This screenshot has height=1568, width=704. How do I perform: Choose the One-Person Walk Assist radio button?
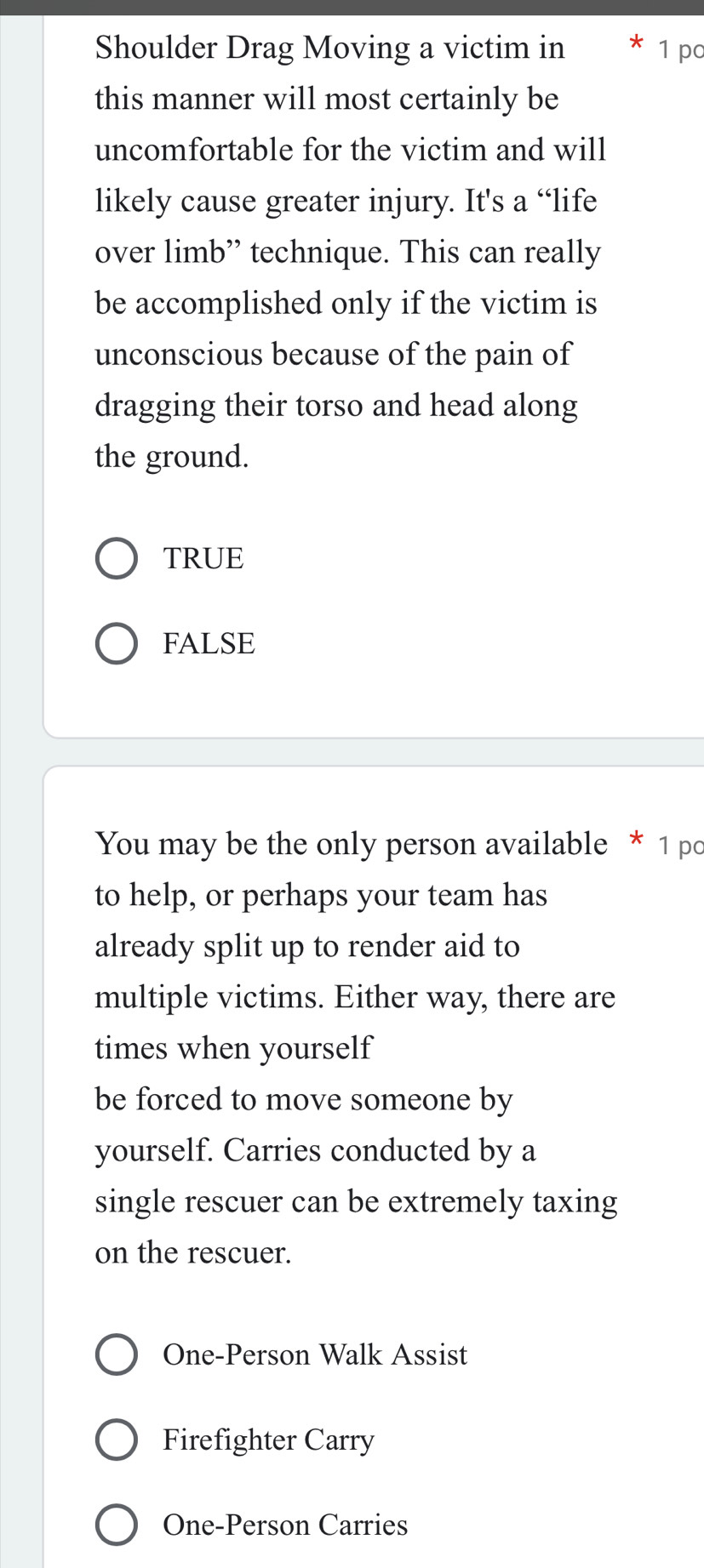pyautogui.click(x=116, y=1354)
